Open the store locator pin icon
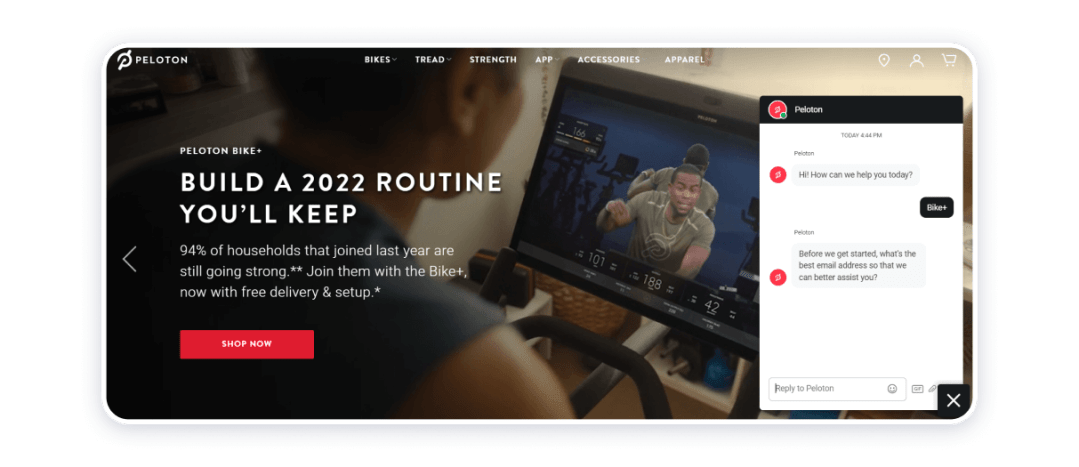The image size is (1079, 467). 883,61
